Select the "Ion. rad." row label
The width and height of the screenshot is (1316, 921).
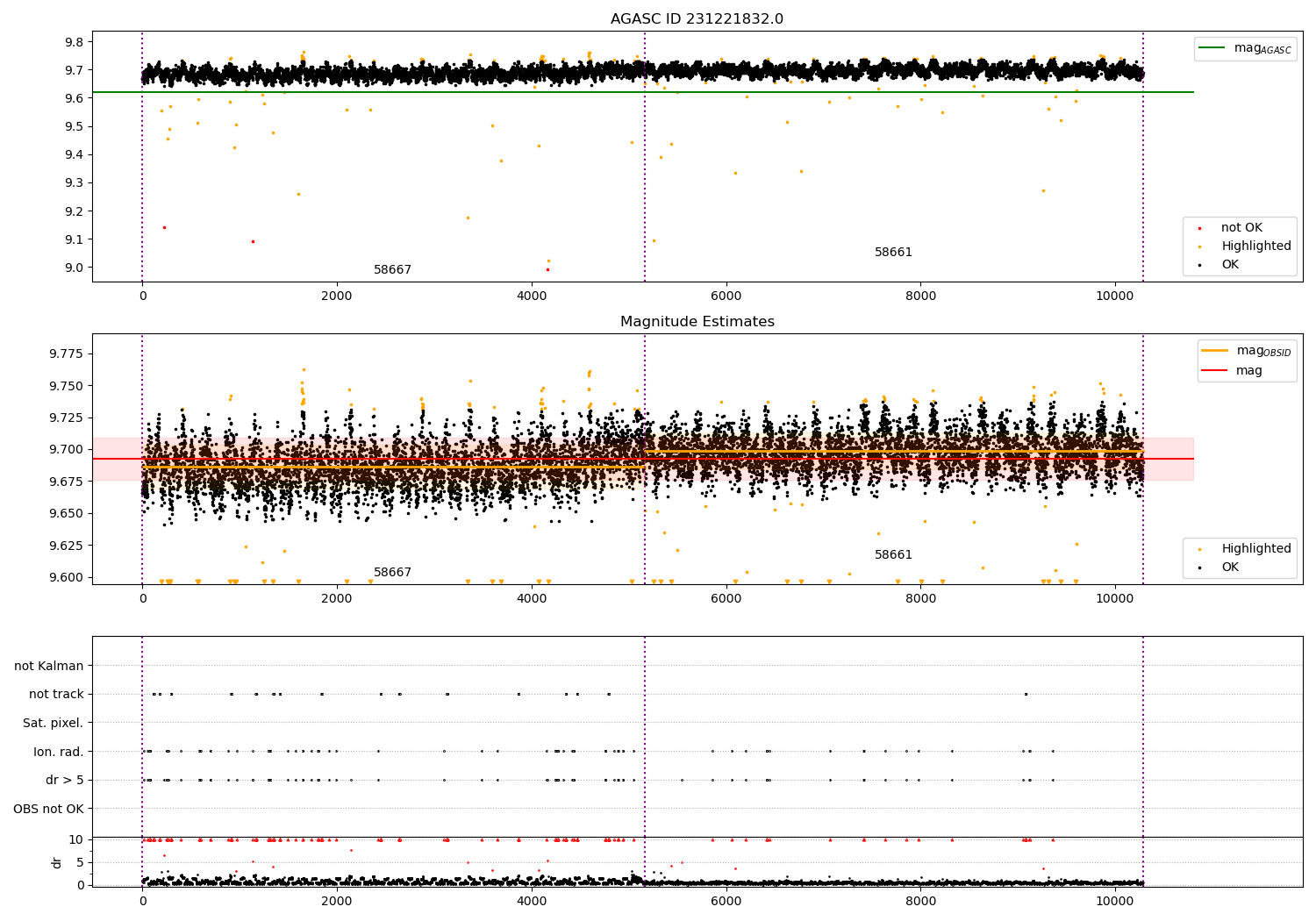point(59,752)
